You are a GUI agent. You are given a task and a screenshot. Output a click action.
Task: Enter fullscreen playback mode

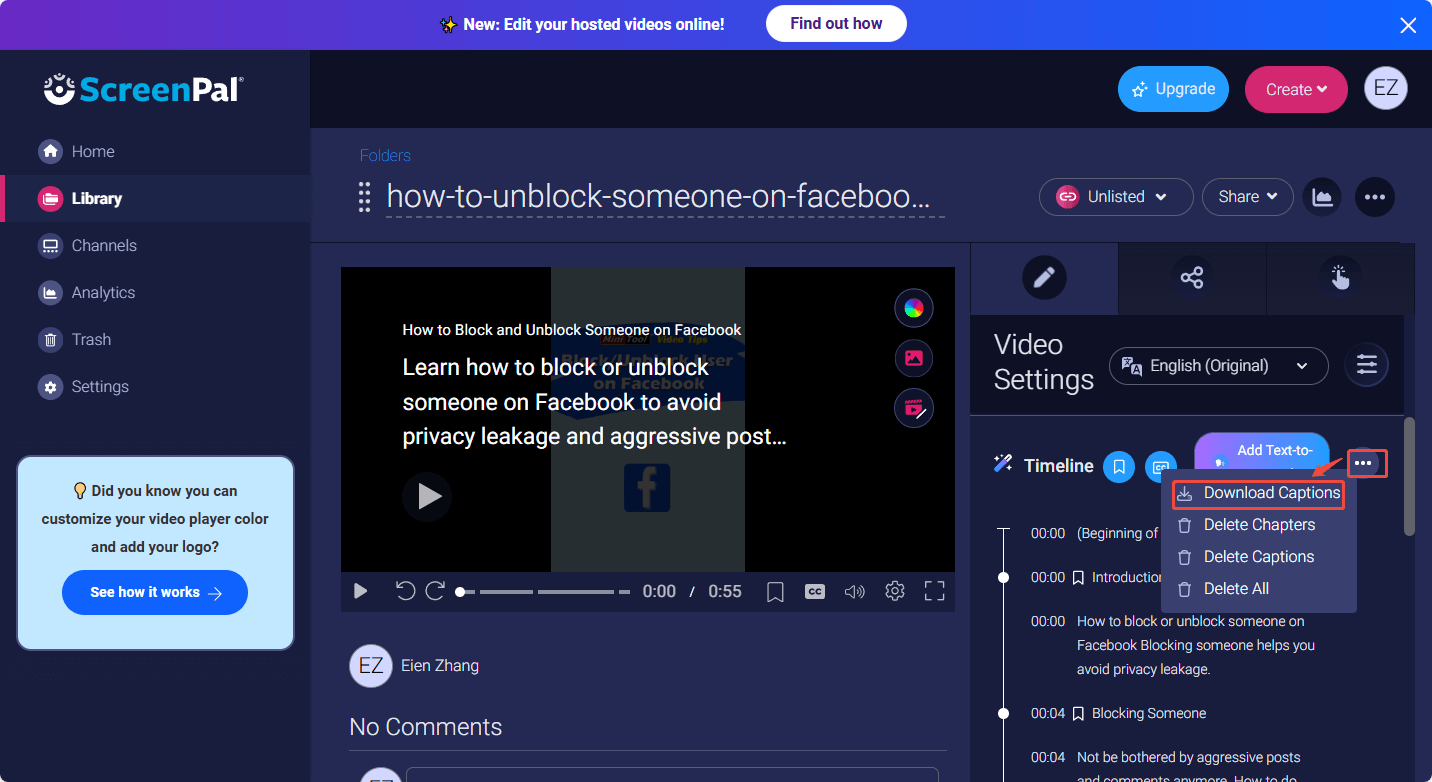click(x=934, y=591)
